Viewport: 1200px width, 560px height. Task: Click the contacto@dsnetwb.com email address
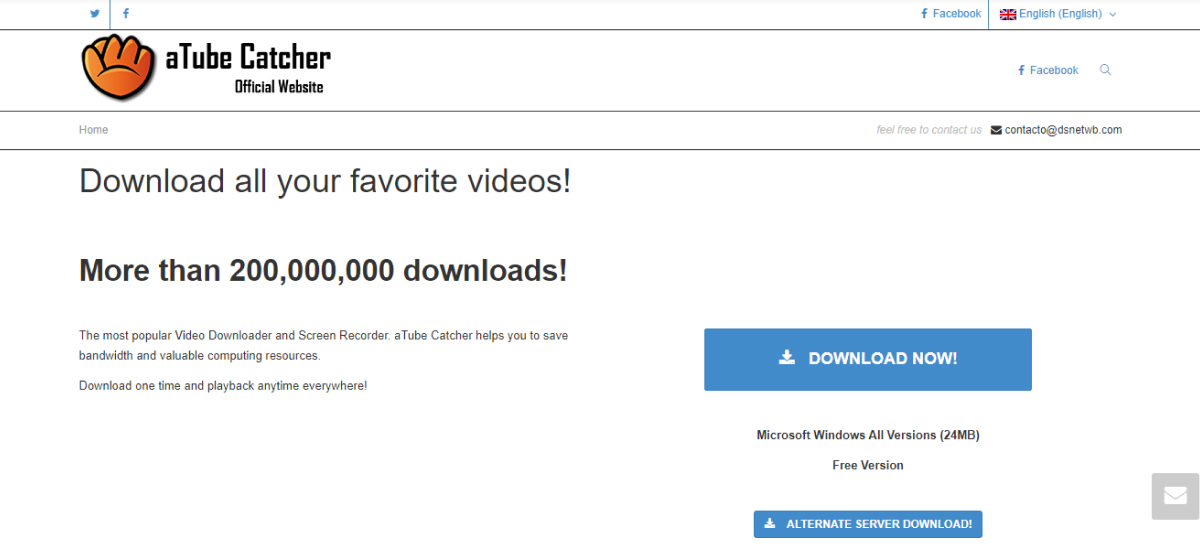pyautogui.click(x=1063, y=130)
